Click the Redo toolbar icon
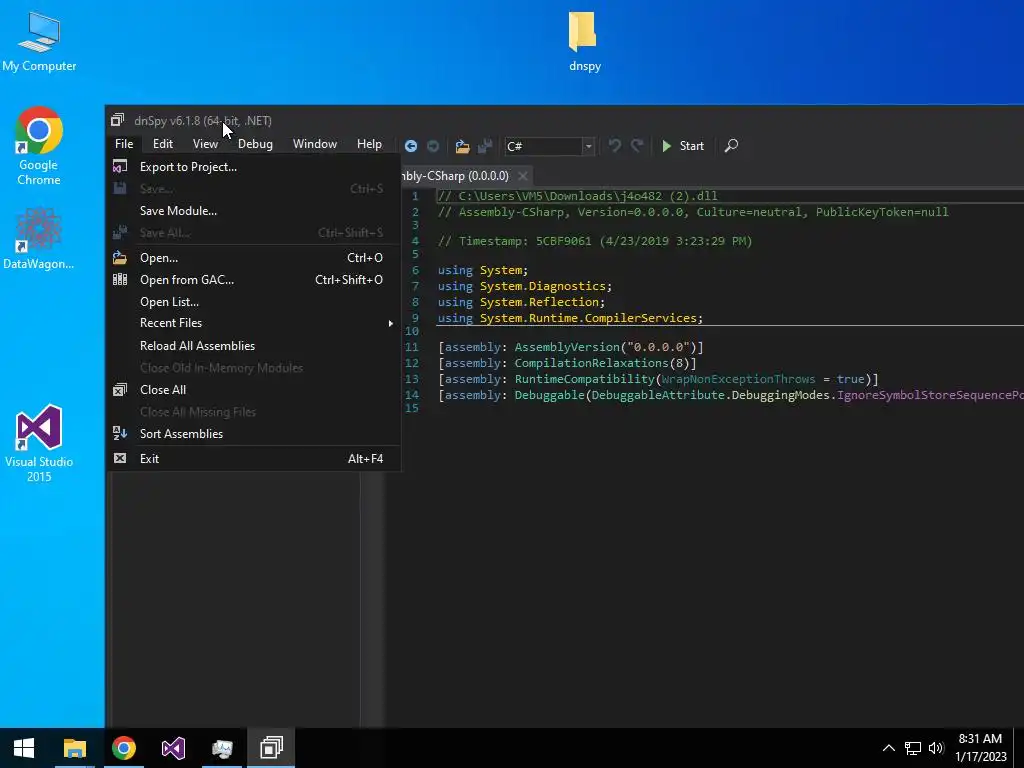 (x=637, y=146)
